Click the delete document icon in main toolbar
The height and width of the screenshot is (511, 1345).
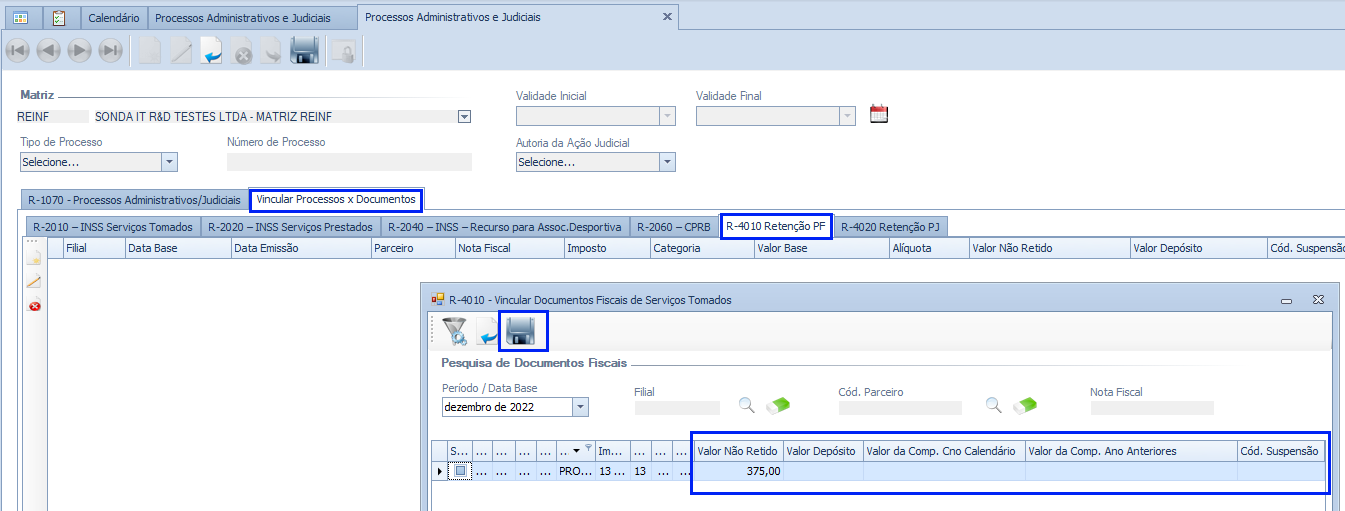coord(242,51)
